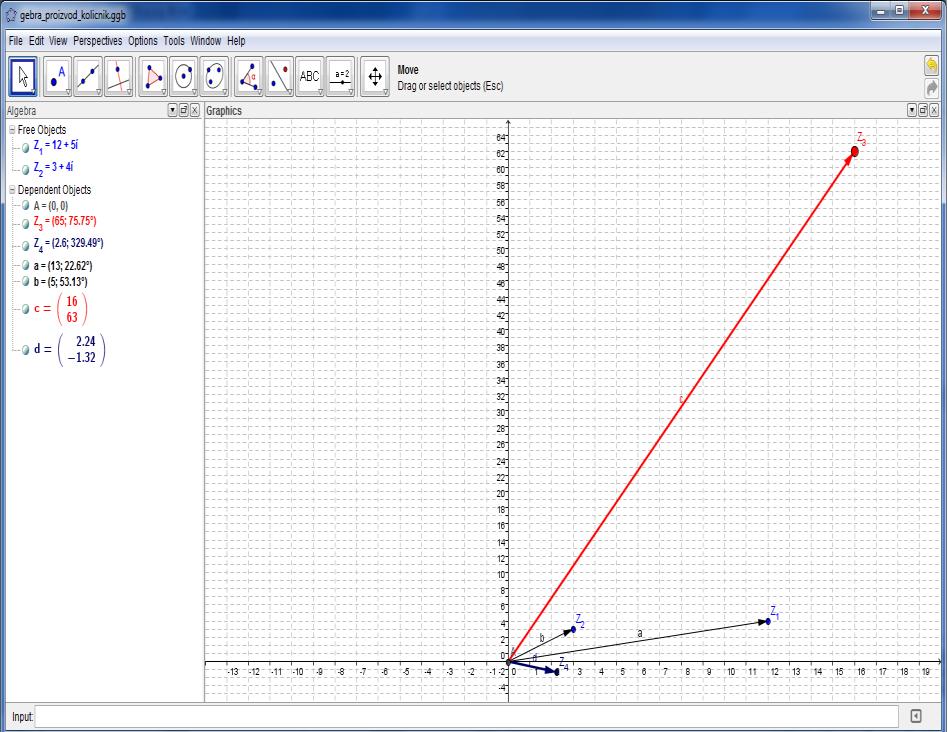
Task: Collapse the Free Objects group
Action: tap(11, 129)
